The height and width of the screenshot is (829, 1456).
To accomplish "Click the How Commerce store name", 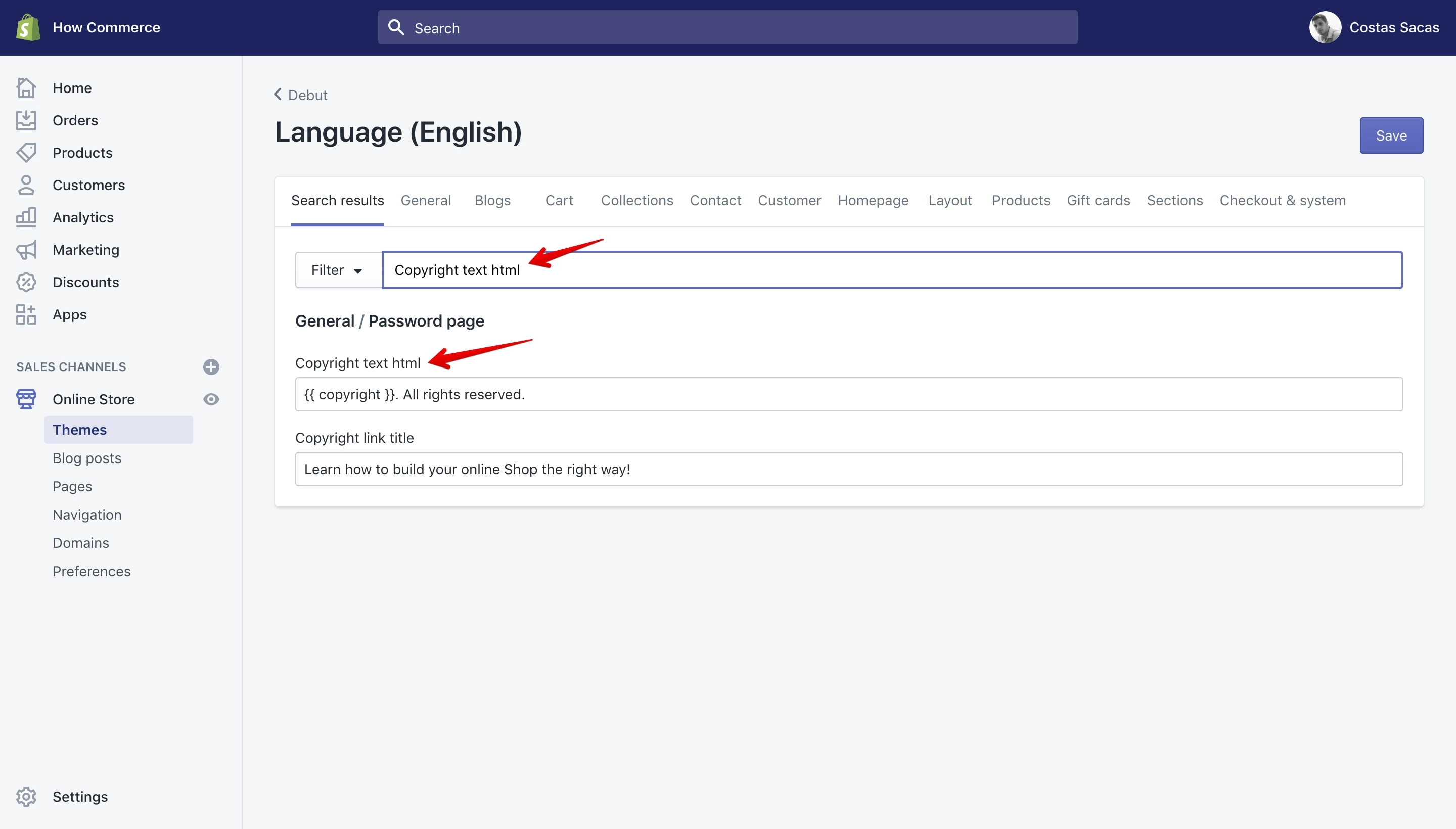I will (107, 27).
